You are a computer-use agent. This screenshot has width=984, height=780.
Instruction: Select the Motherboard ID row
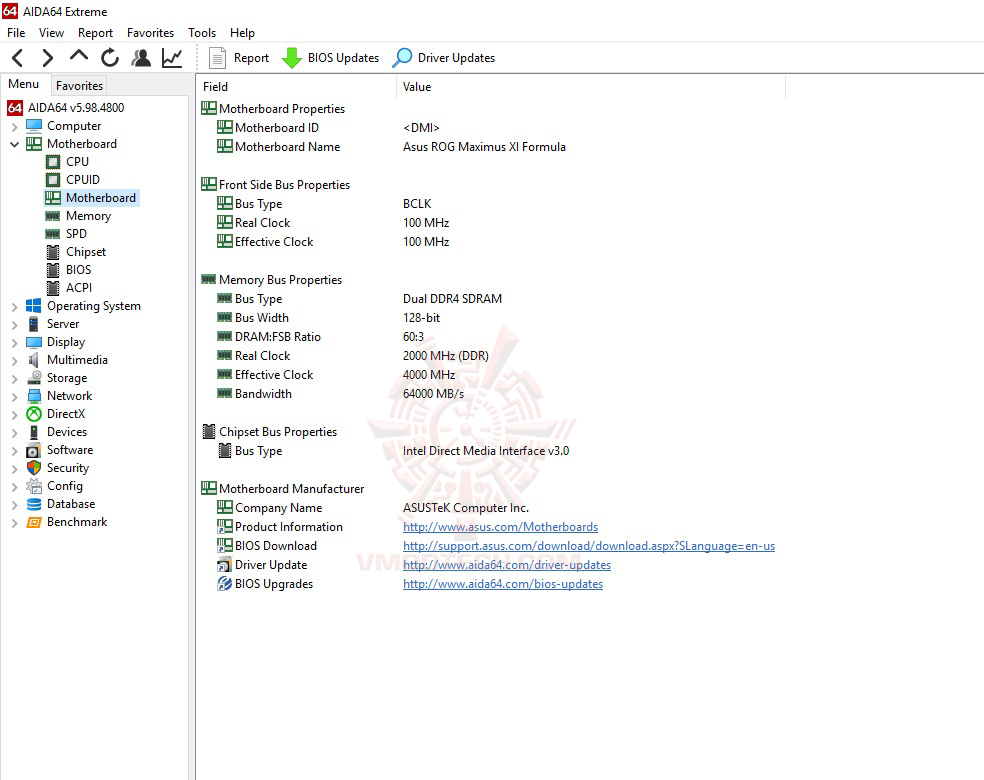point(328,128)
